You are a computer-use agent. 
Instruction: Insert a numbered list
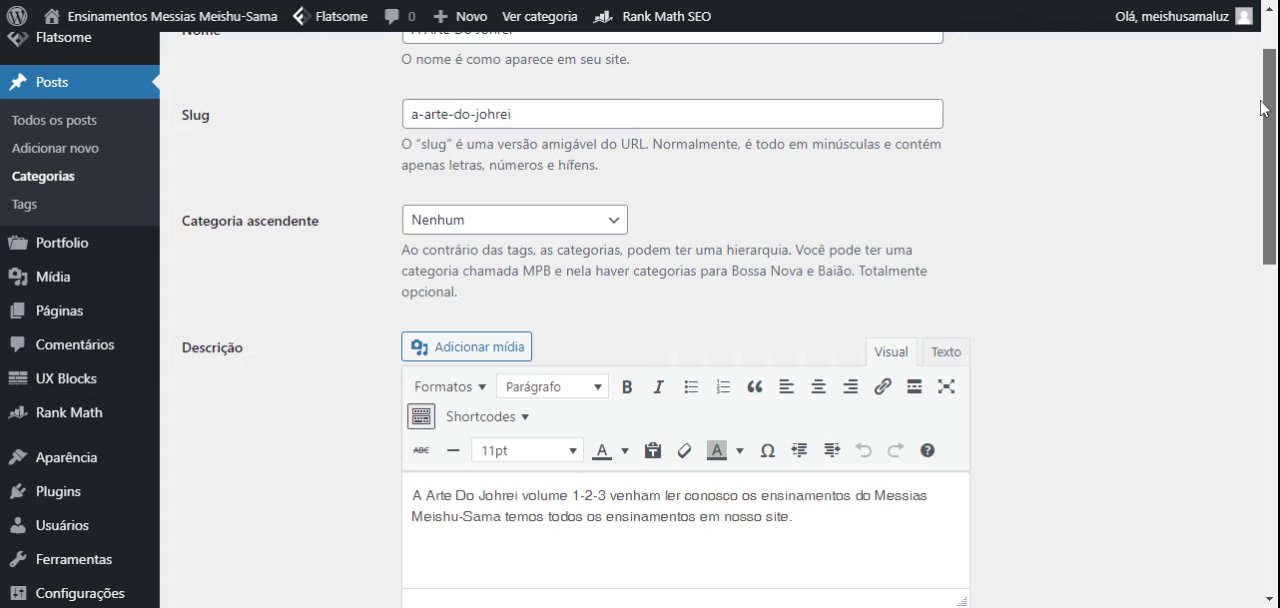coord(723,387)
